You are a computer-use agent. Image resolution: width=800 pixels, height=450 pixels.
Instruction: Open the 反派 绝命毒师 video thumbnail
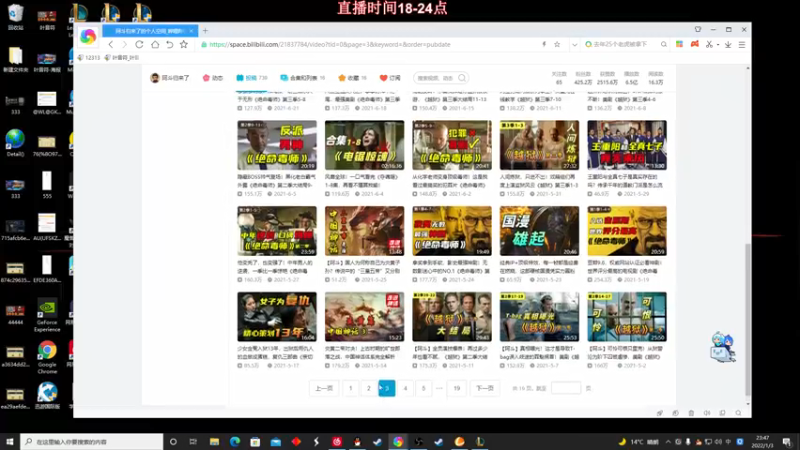[277, 145]
